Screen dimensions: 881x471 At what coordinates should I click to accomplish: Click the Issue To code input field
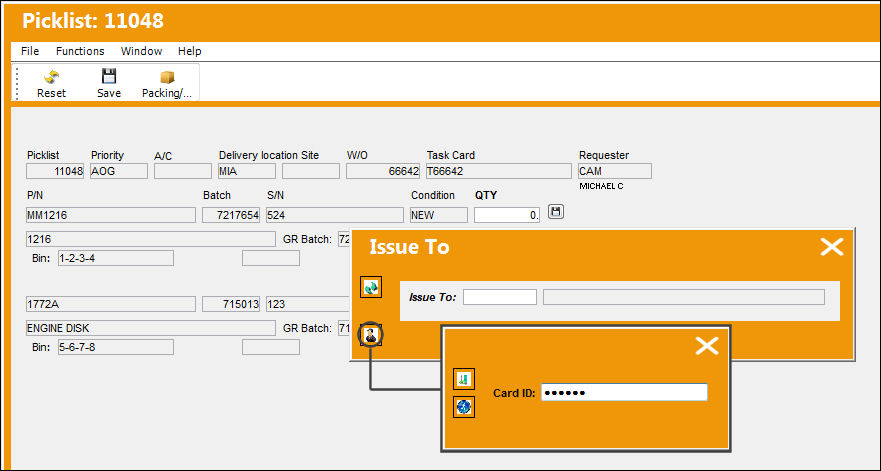[x=499, y=297]
